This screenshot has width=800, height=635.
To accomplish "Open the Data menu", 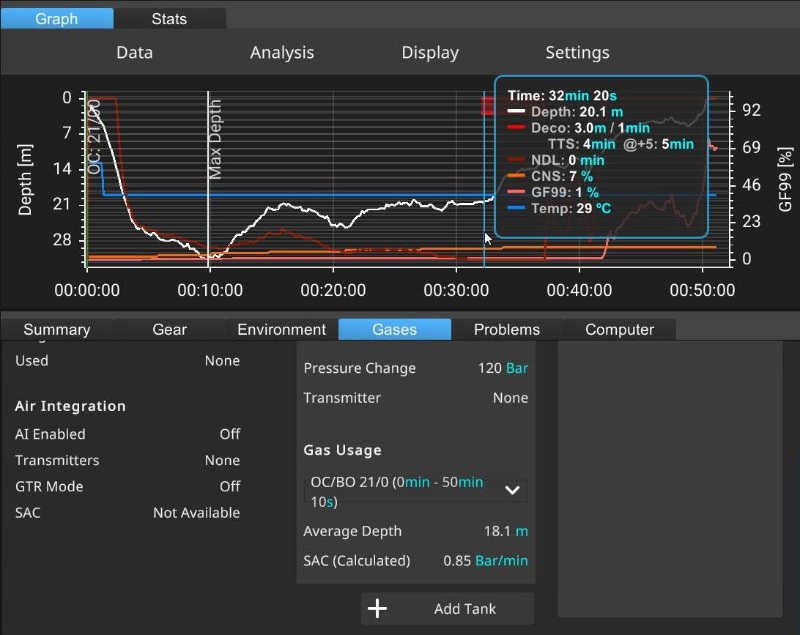I will (134, 53).
